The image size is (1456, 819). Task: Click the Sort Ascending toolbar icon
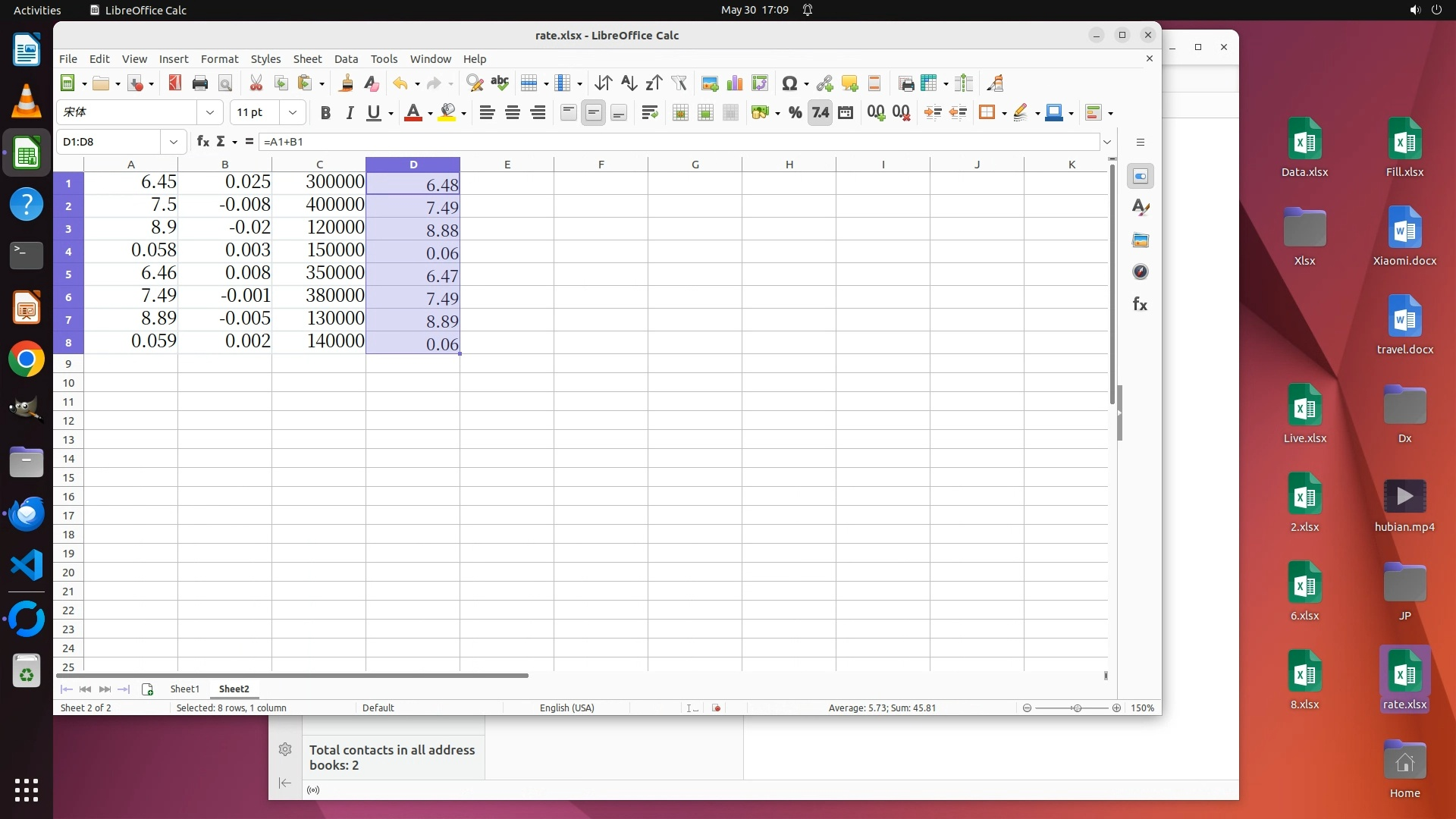629,83
